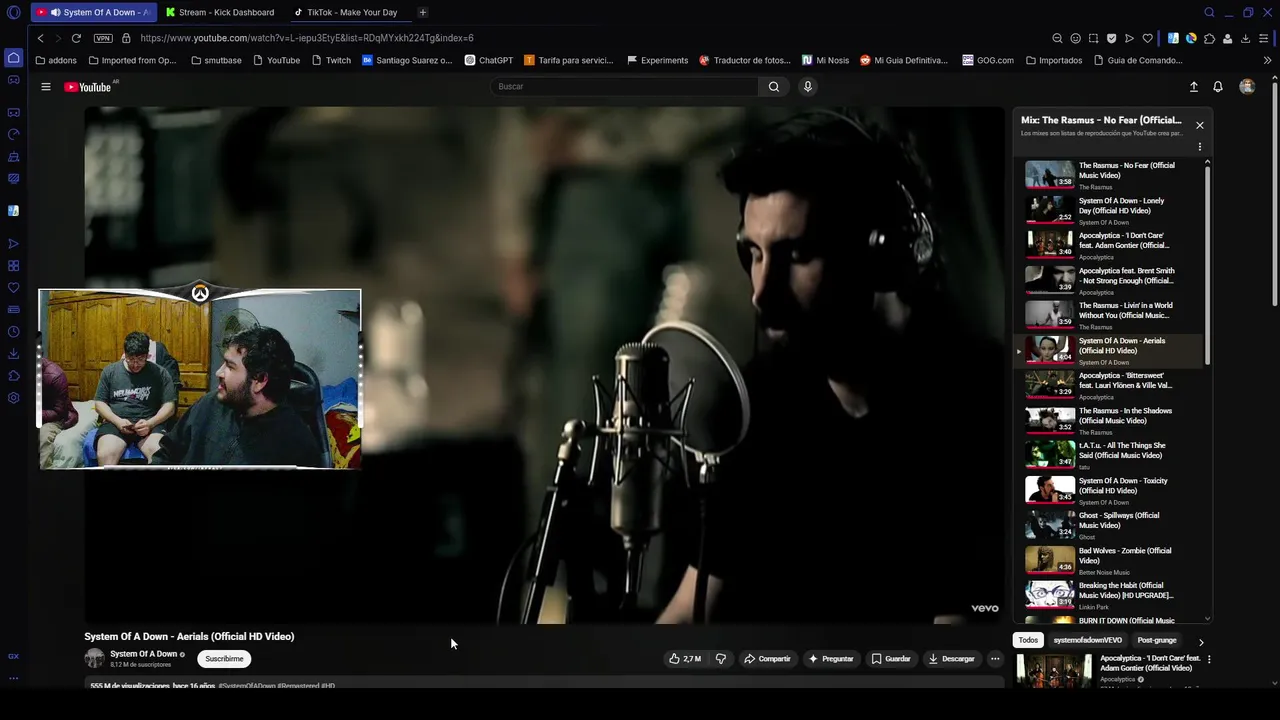Screen dimensions: 1280x720
Task: Open sidebar Downloads arrow icon
Action: click(x=13, y=354)
